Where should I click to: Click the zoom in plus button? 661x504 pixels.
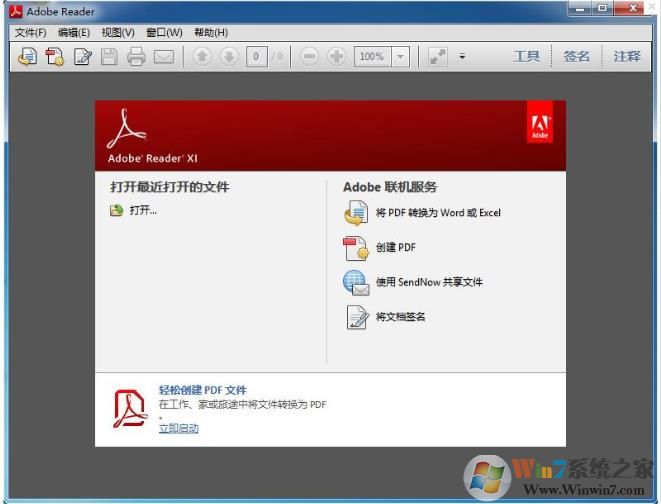336,56
